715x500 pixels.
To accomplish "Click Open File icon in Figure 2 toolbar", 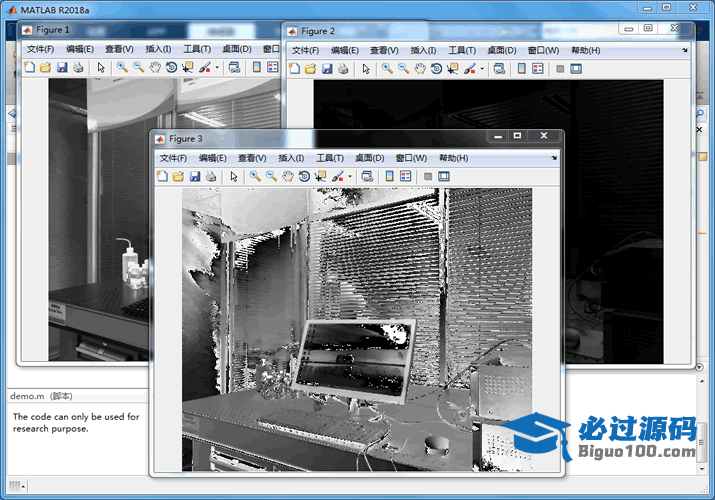I will (x=310, y=69).
